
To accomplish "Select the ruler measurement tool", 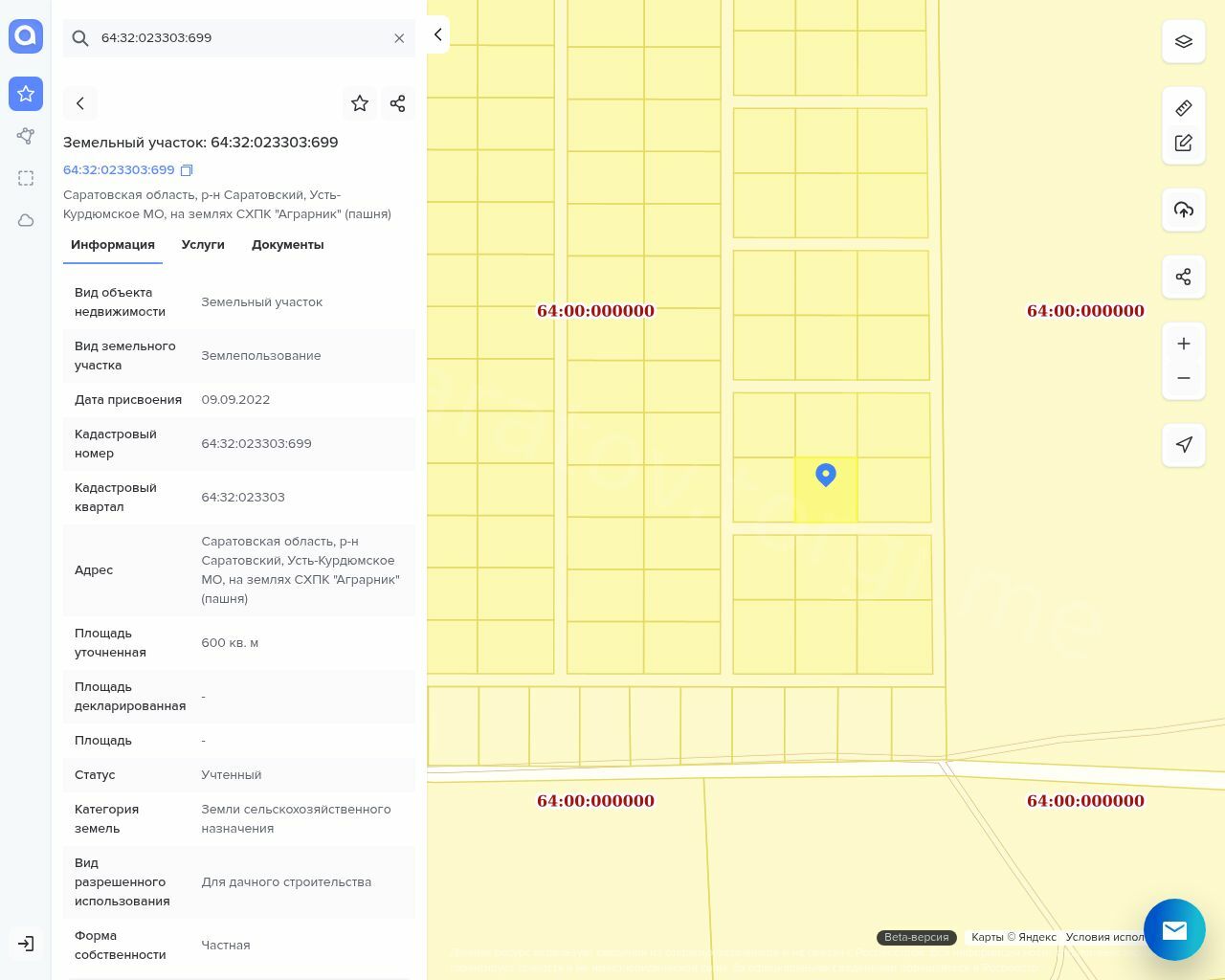I will click(1183, 108).
